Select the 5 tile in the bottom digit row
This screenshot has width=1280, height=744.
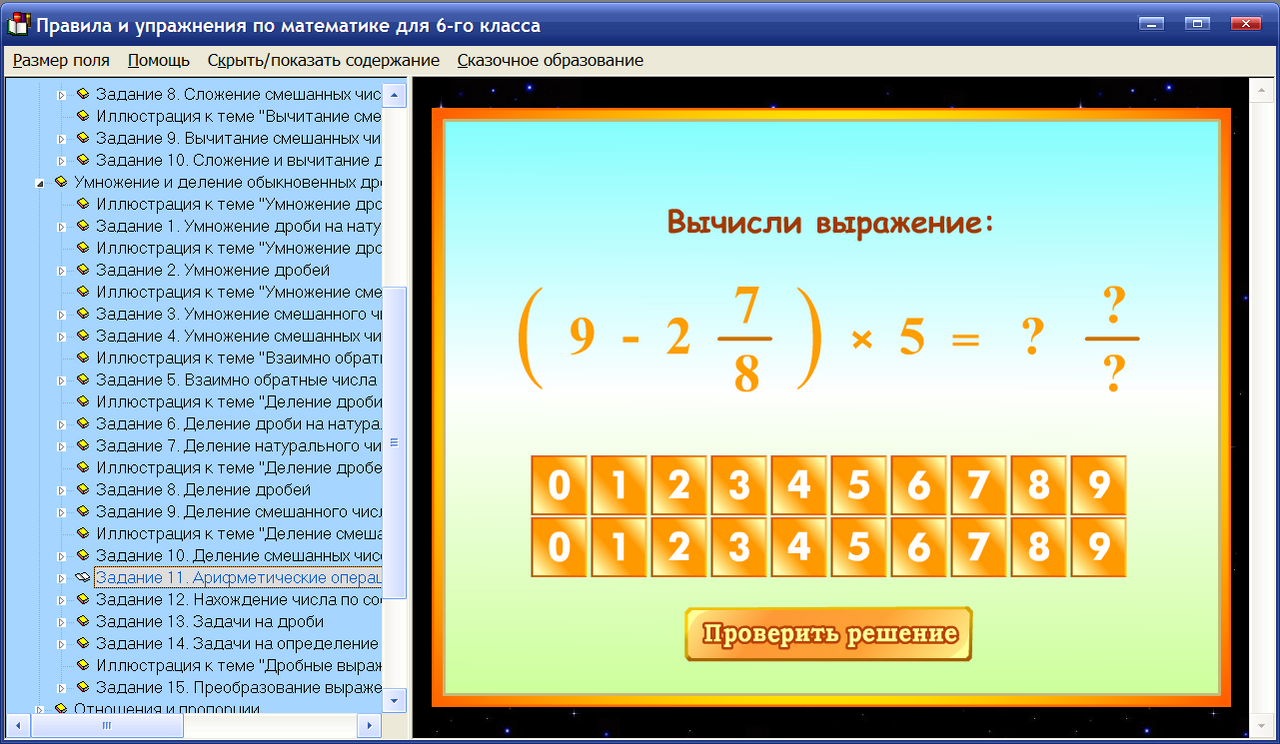[x=859, y=547]
